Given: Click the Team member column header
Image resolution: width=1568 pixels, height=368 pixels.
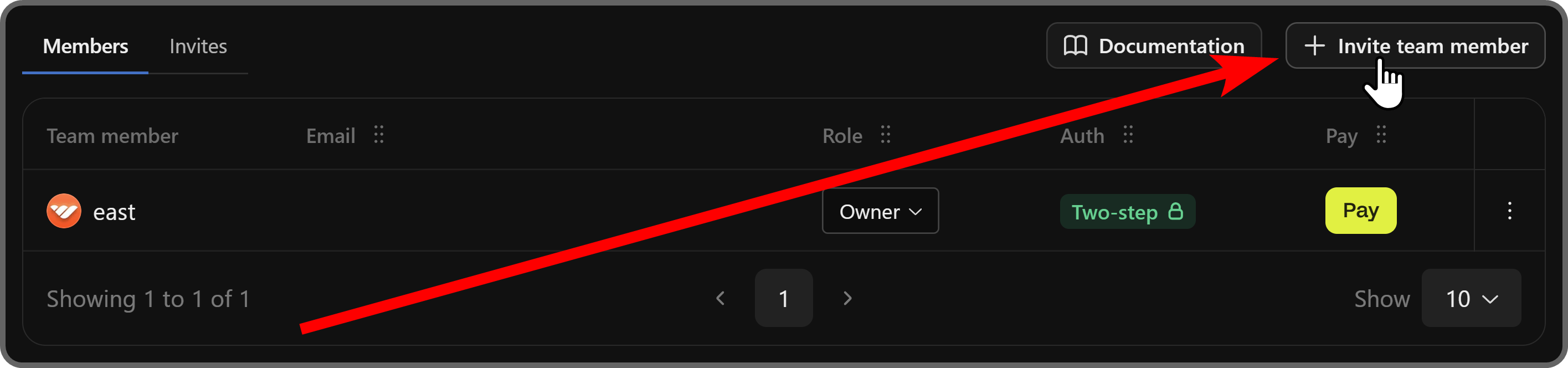Looking at the screenshot, I should point(112,135).
